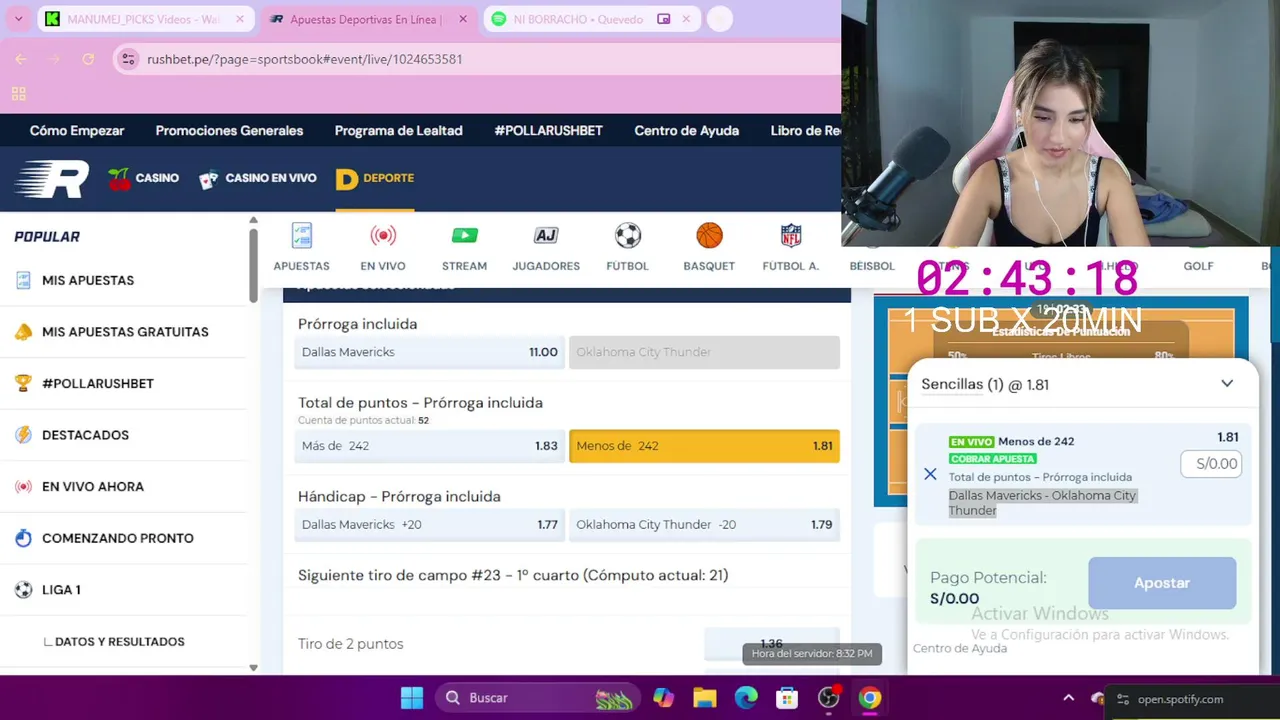
Task: Open Programa de Lealtad menu item
Action: [x=398, y=131]
